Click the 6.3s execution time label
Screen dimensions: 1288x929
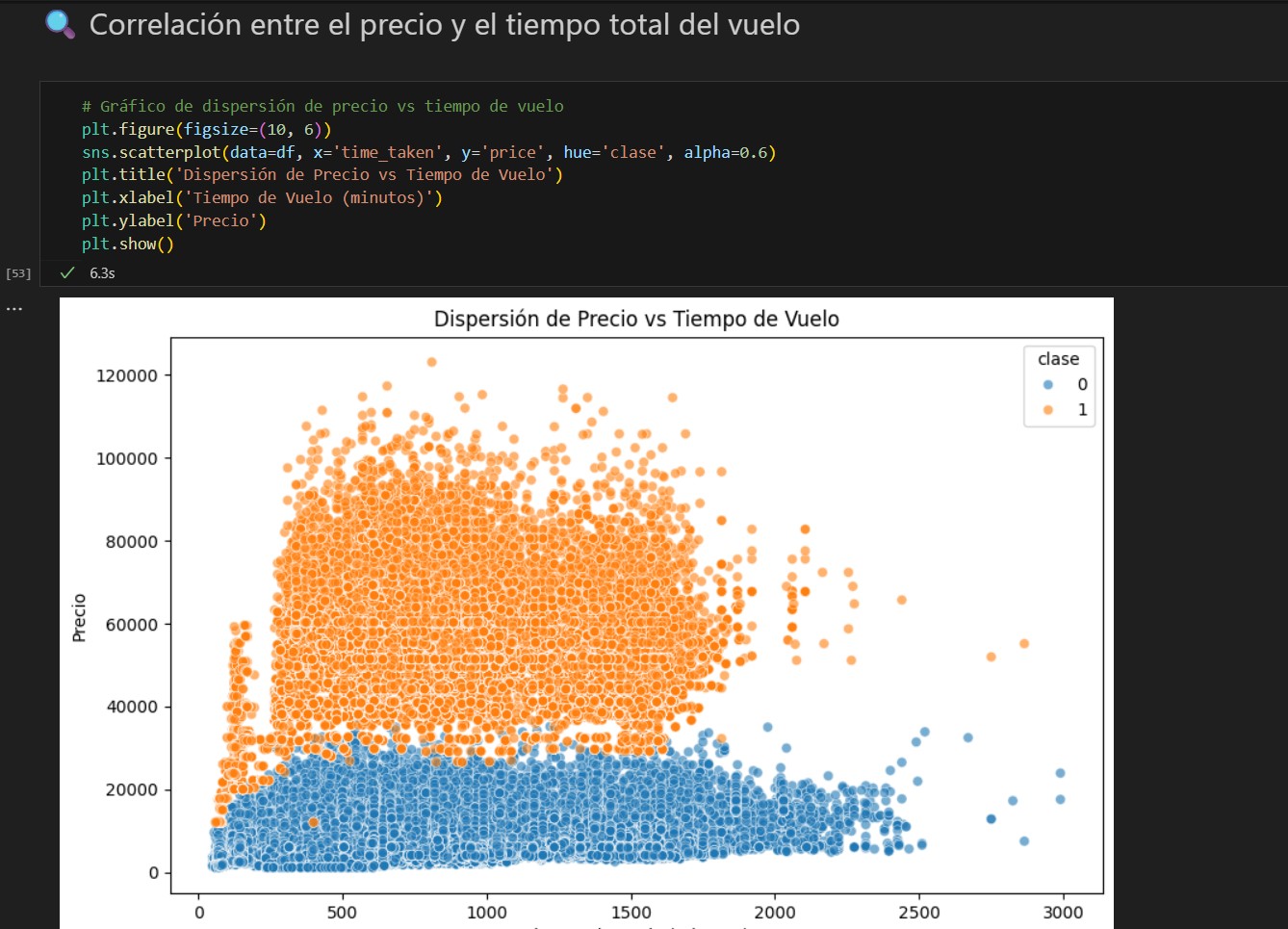(102, 273)
